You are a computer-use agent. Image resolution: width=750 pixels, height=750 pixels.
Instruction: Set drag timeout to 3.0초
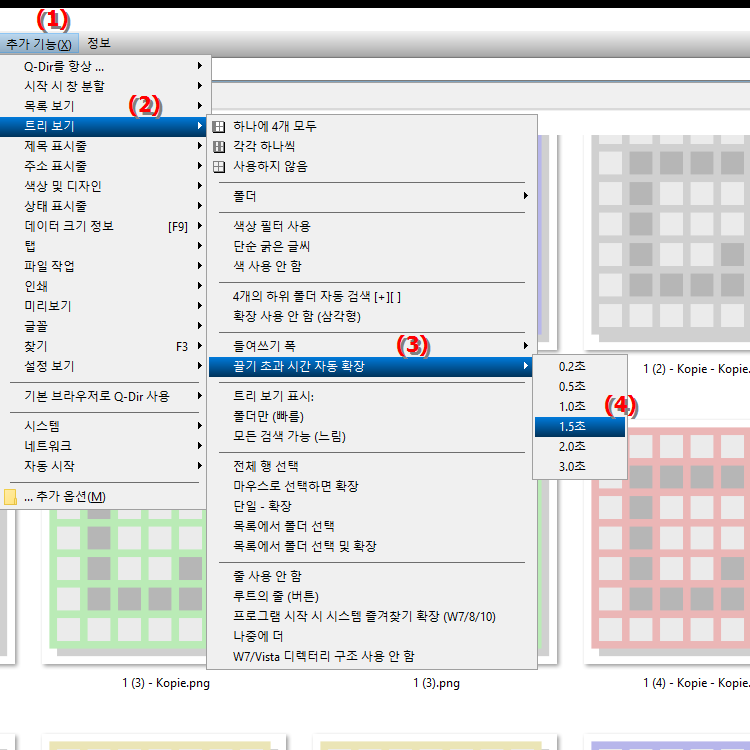pyautogui.click(x=580, y=467)
